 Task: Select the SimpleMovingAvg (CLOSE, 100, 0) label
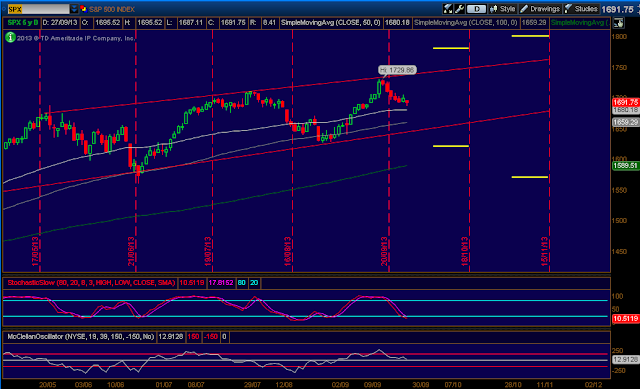(x=465, y=23)
